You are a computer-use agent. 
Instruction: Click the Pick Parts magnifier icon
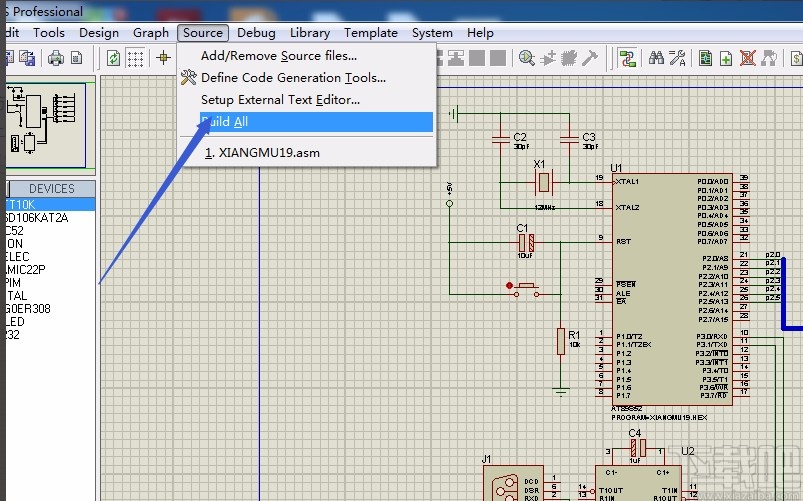pyautogui.click(x=526, y=58)
